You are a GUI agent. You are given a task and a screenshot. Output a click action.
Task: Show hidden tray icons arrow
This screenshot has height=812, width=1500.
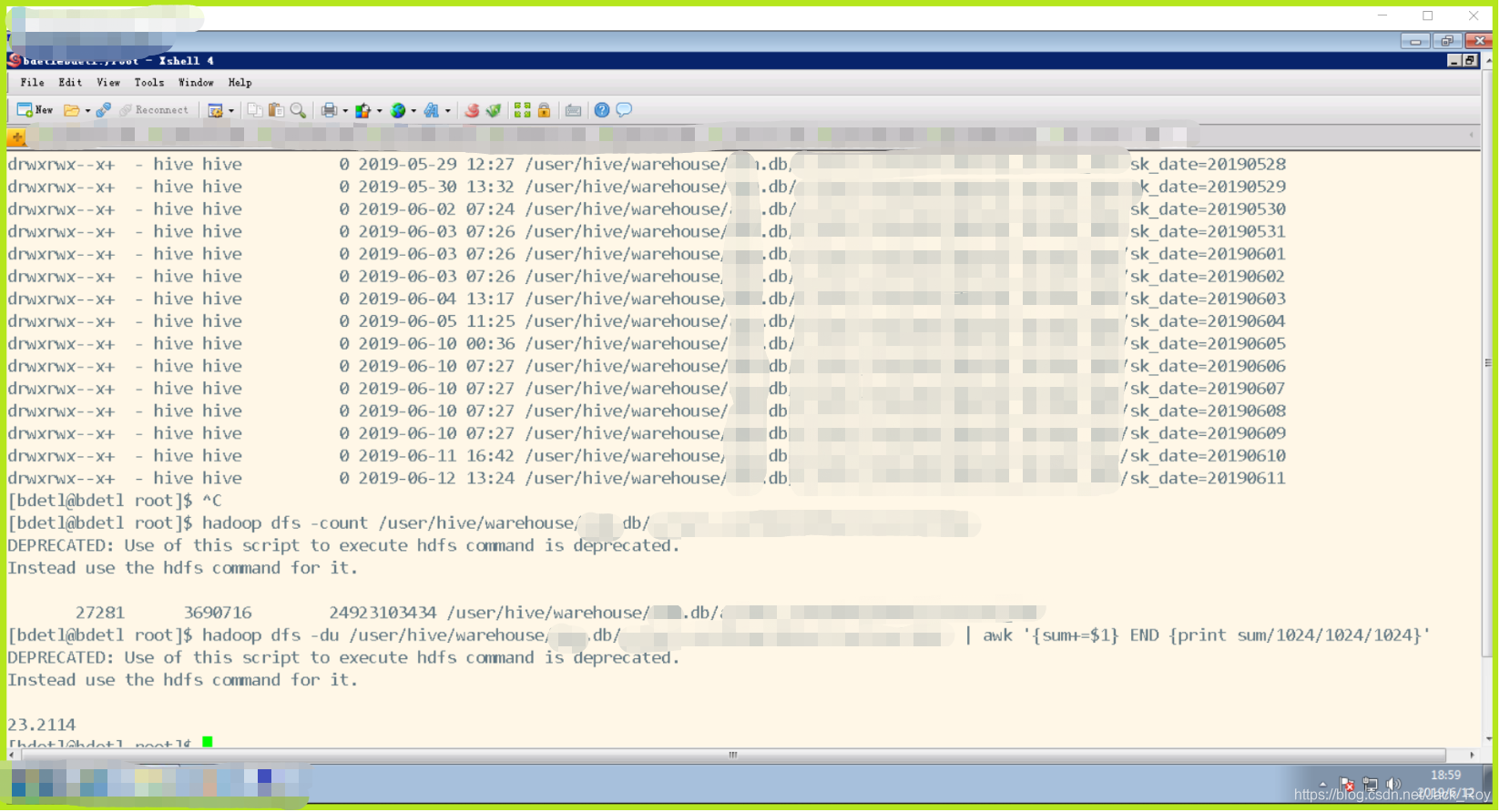point(1322,784)
